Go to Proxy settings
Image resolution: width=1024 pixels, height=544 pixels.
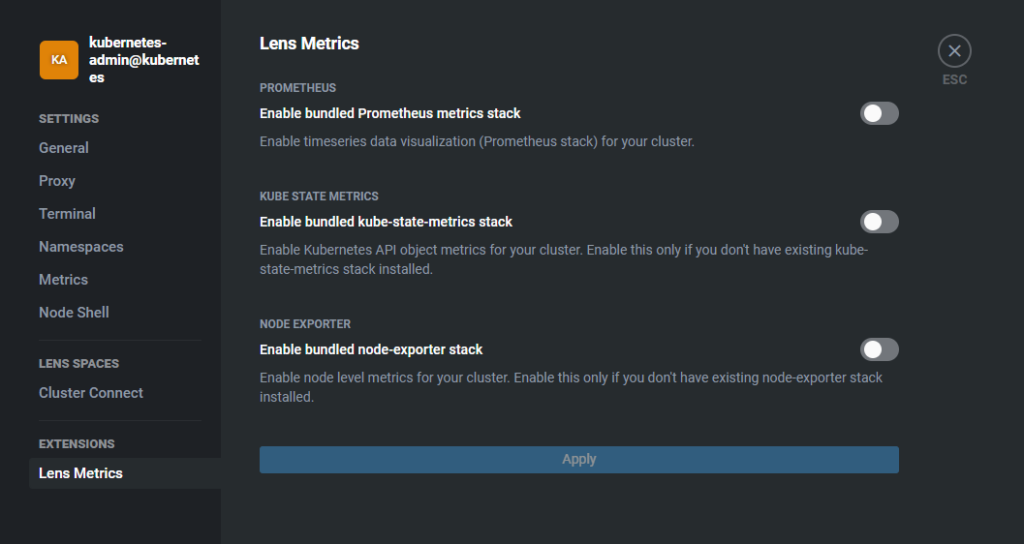pos(57,181)
